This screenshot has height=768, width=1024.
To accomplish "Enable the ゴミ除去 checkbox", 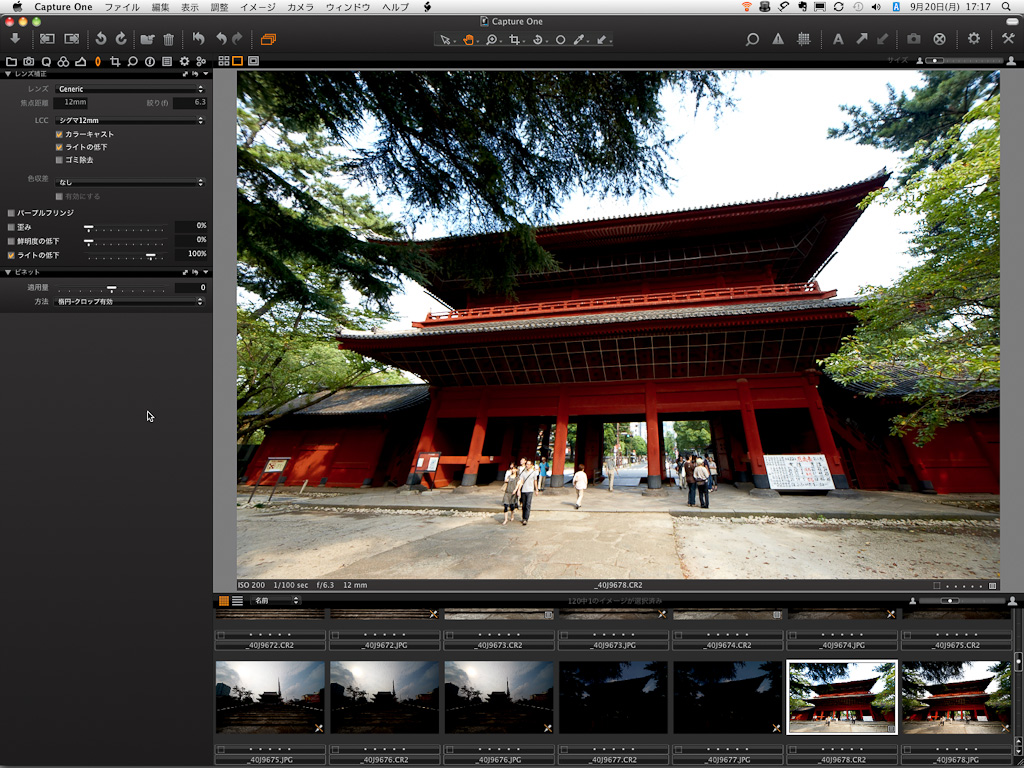I will tap(59, 160).
